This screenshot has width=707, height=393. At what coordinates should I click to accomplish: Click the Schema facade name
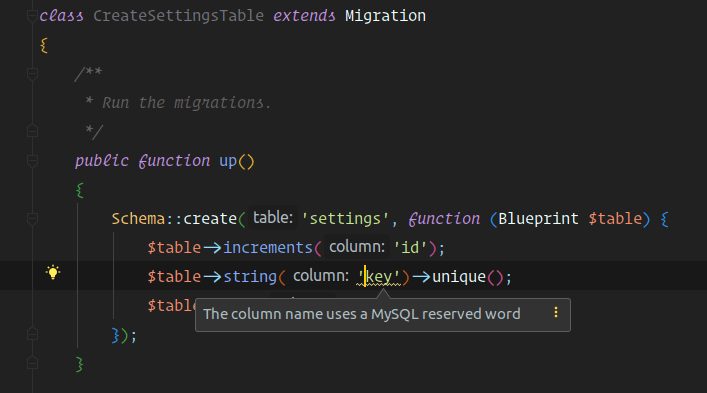(138, 219)
